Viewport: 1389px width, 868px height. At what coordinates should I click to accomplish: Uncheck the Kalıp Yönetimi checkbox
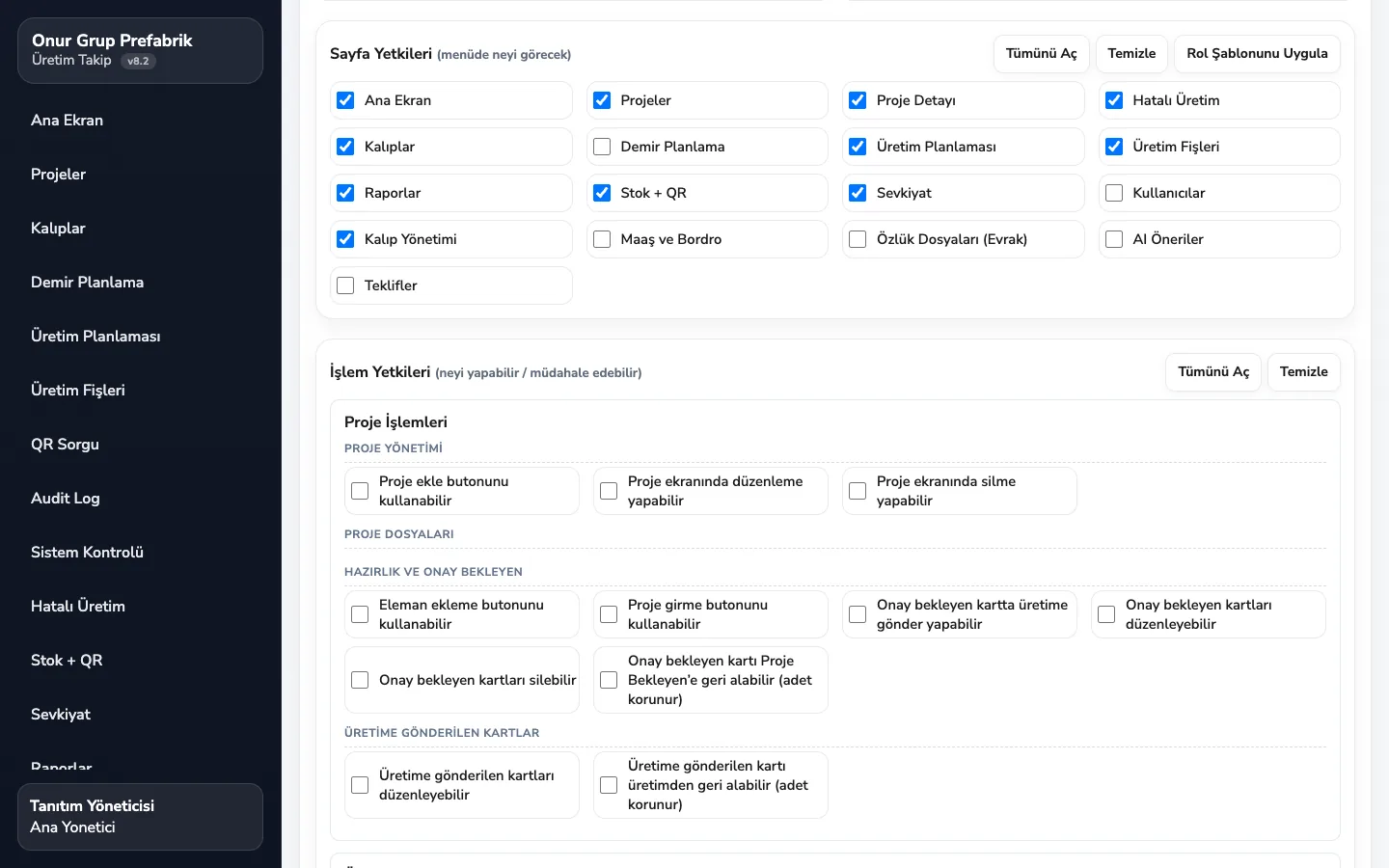345,239
